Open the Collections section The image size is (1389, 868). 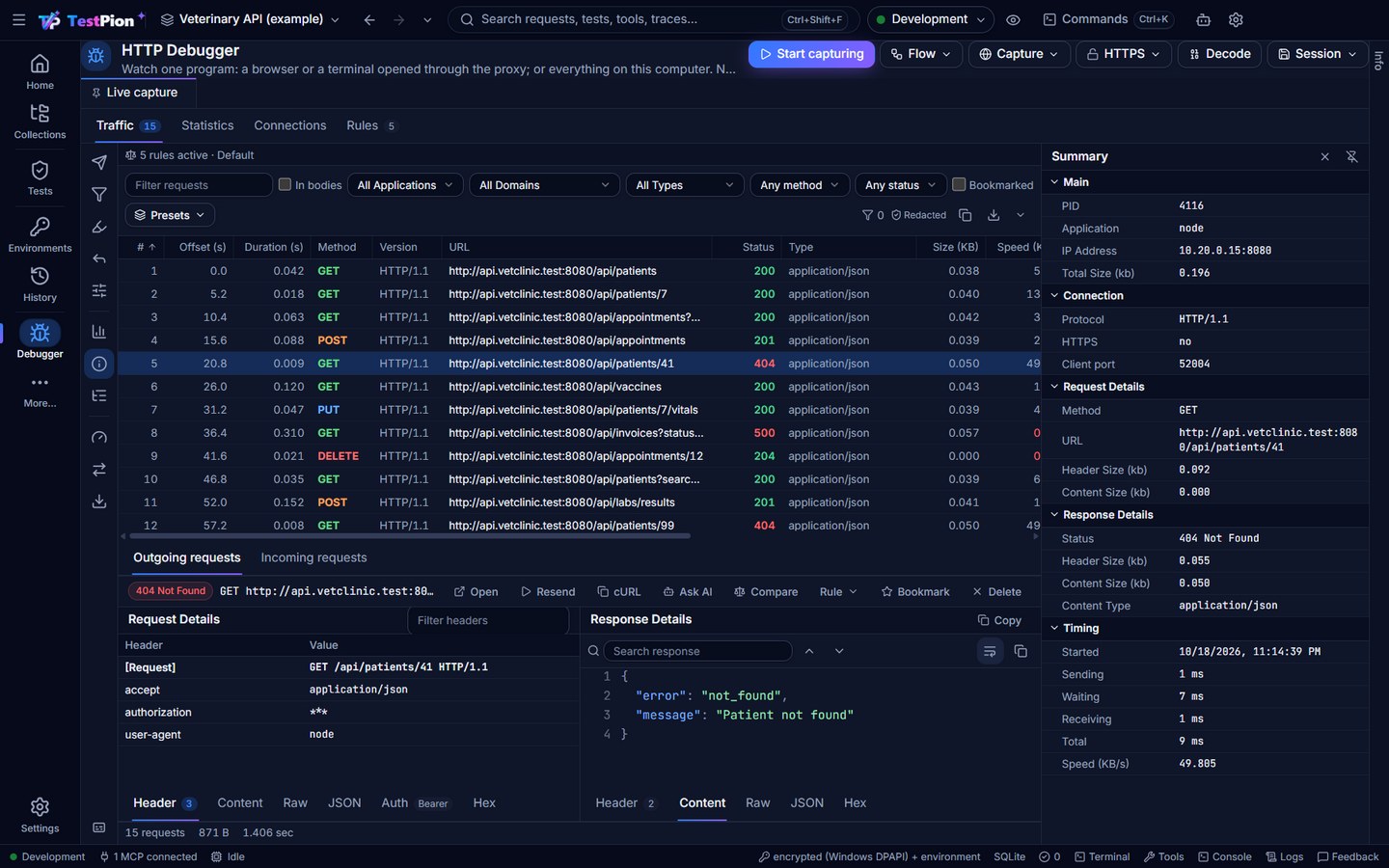pyautogui.click(x=40, y=122)
